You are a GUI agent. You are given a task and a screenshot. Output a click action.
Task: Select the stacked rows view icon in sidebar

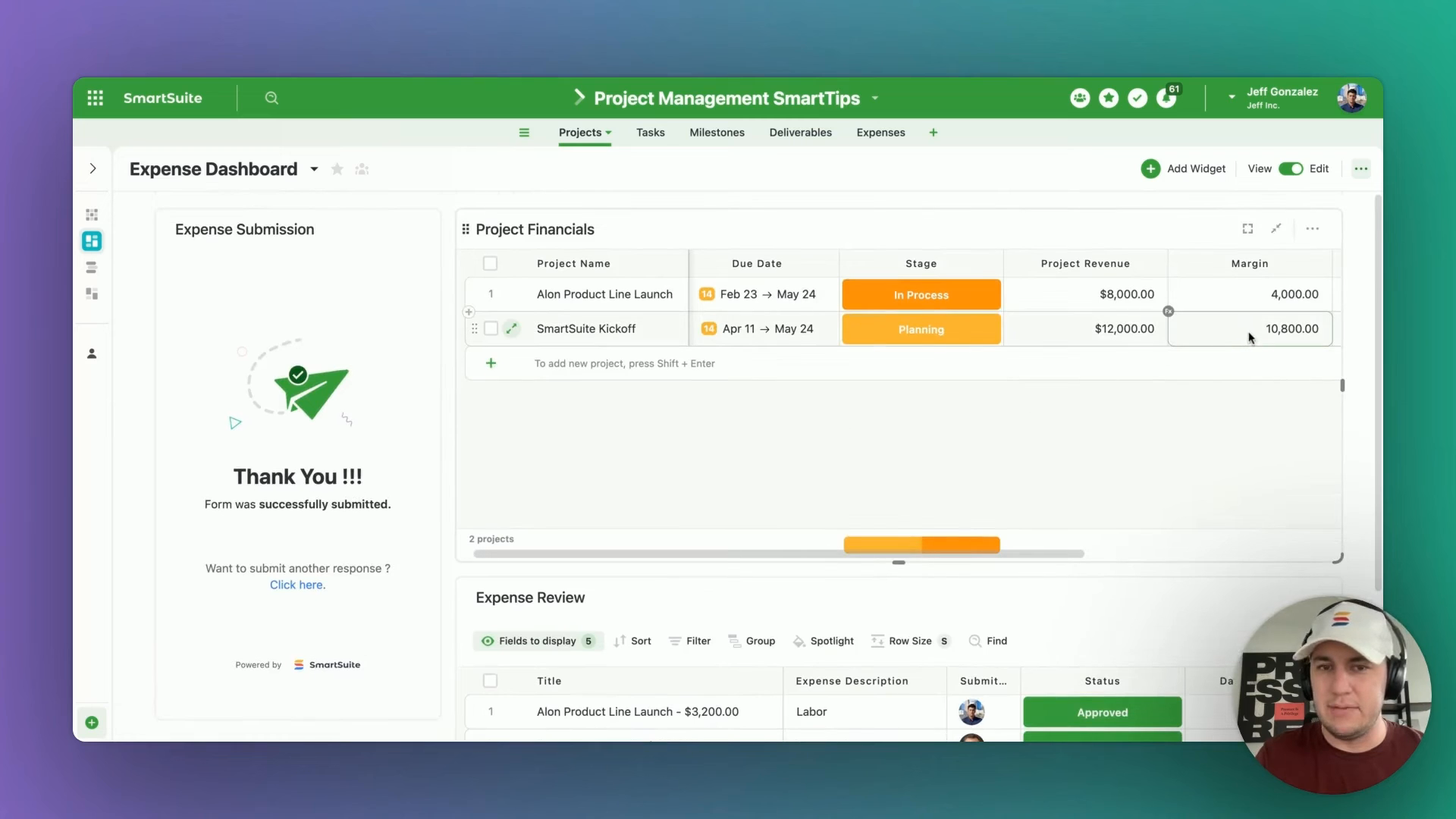(92, 268)
